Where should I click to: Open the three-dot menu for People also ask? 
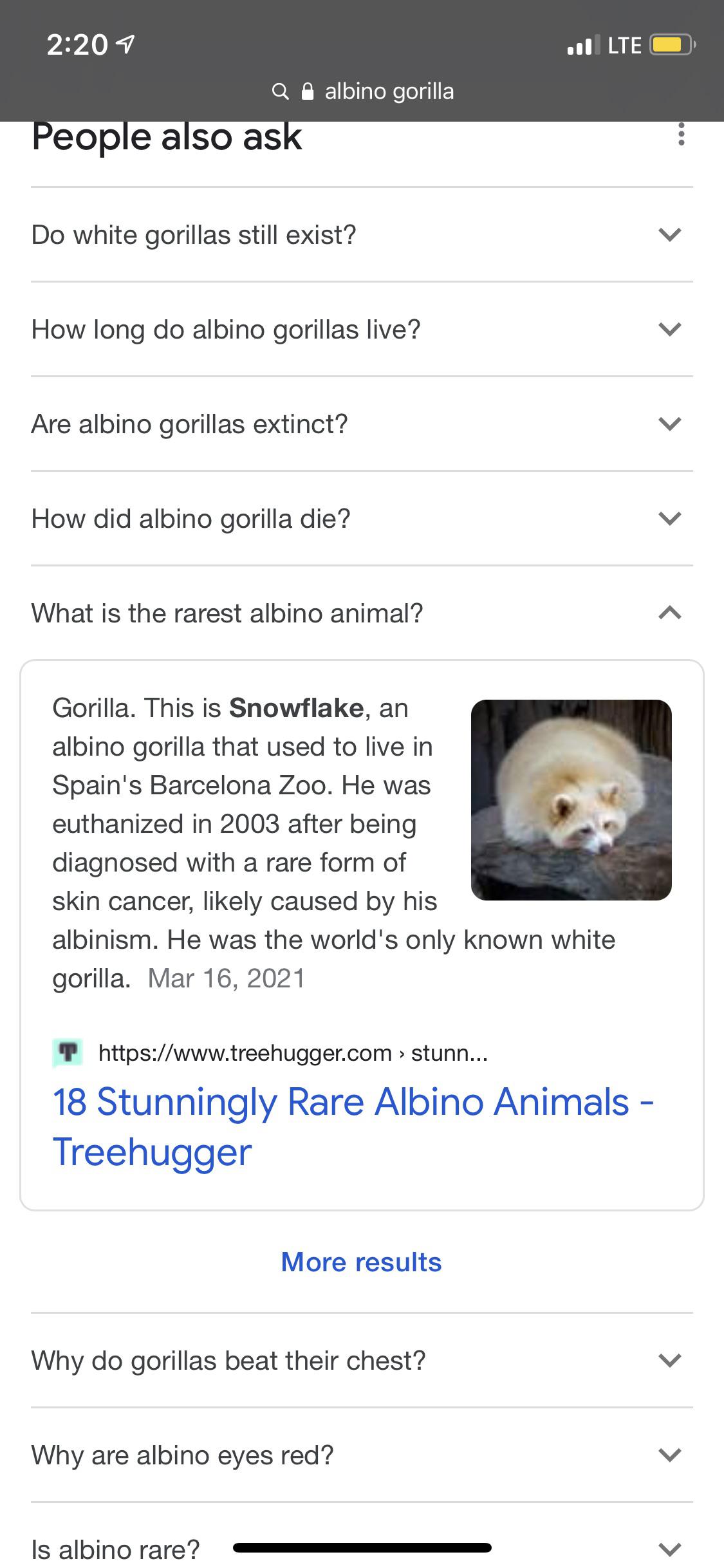point(681,136)
